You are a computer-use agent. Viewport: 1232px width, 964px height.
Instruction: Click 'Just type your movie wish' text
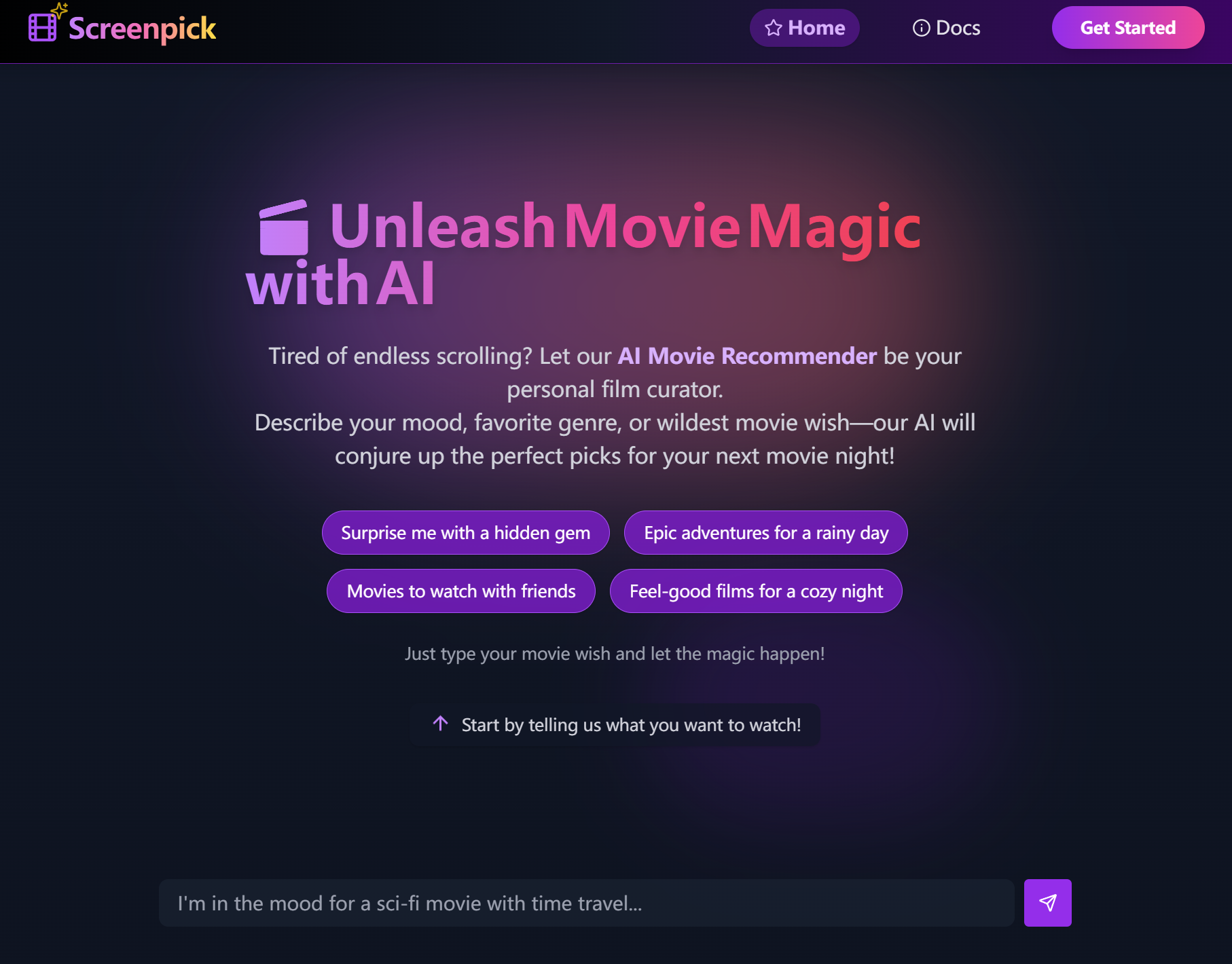coord(615,654)
